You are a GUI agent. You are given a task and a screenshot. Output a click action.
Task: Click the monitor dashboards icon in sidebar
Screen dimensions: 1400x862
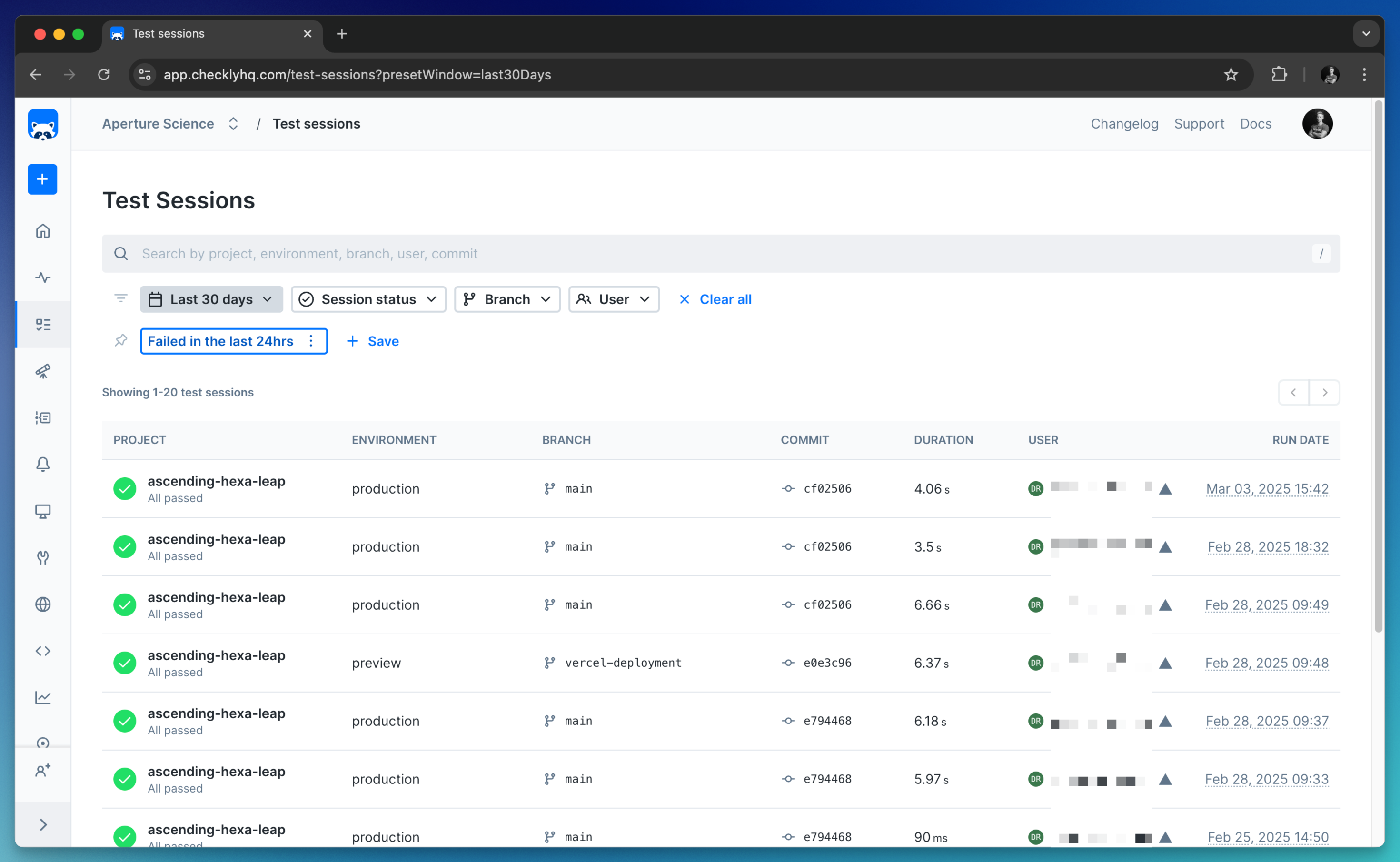43,511
